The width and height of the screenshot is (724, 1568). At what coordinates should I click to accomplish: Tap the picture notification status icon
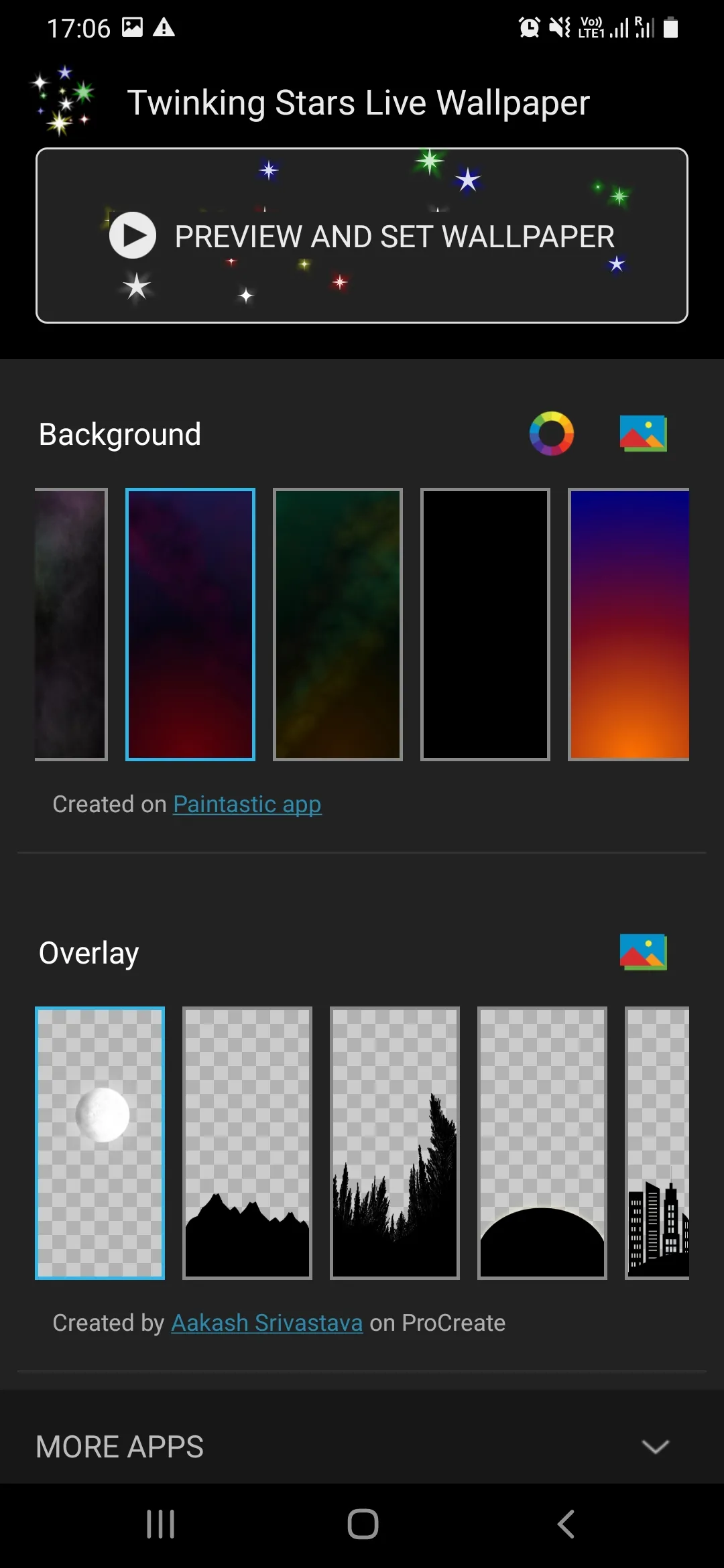pyautogui.click(x=132, y=27)
